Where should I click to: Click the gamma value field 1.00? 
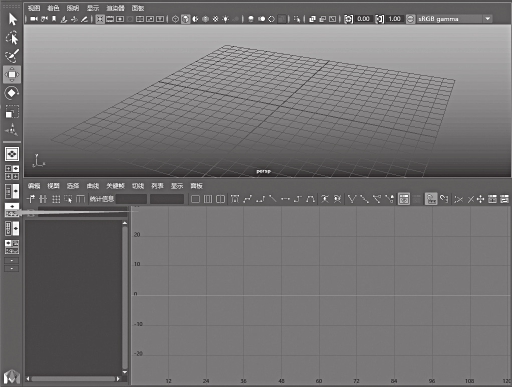tap(395, 19)
